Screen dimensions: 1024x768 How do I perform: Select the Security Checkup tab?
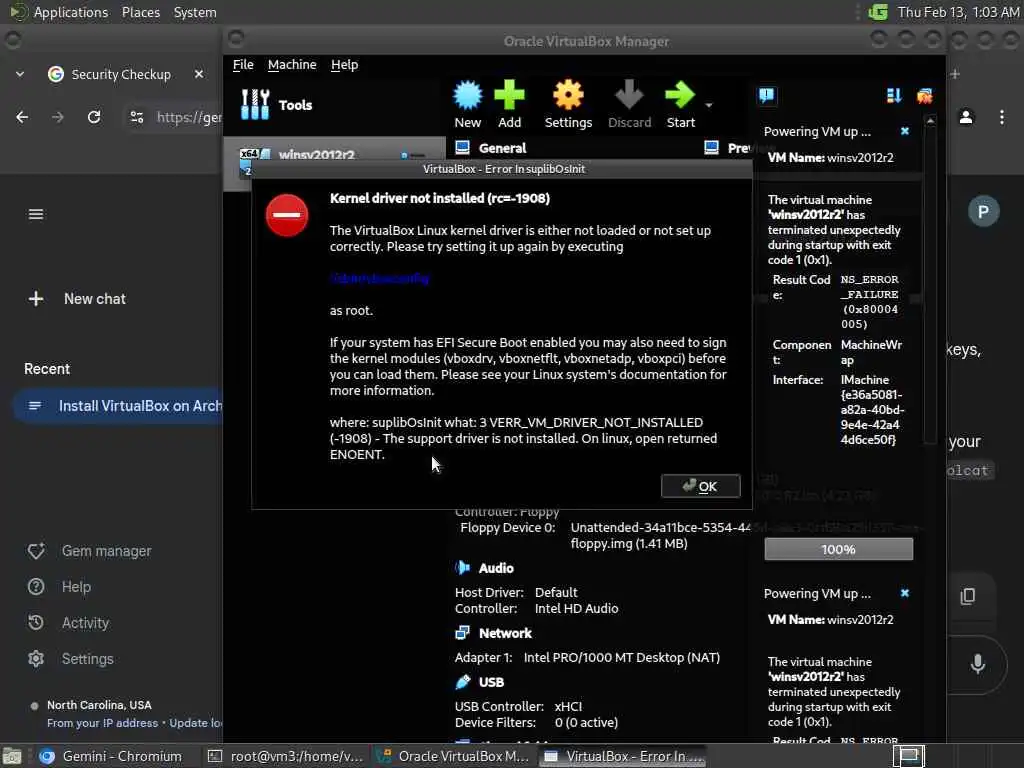[x=121, y=74]
